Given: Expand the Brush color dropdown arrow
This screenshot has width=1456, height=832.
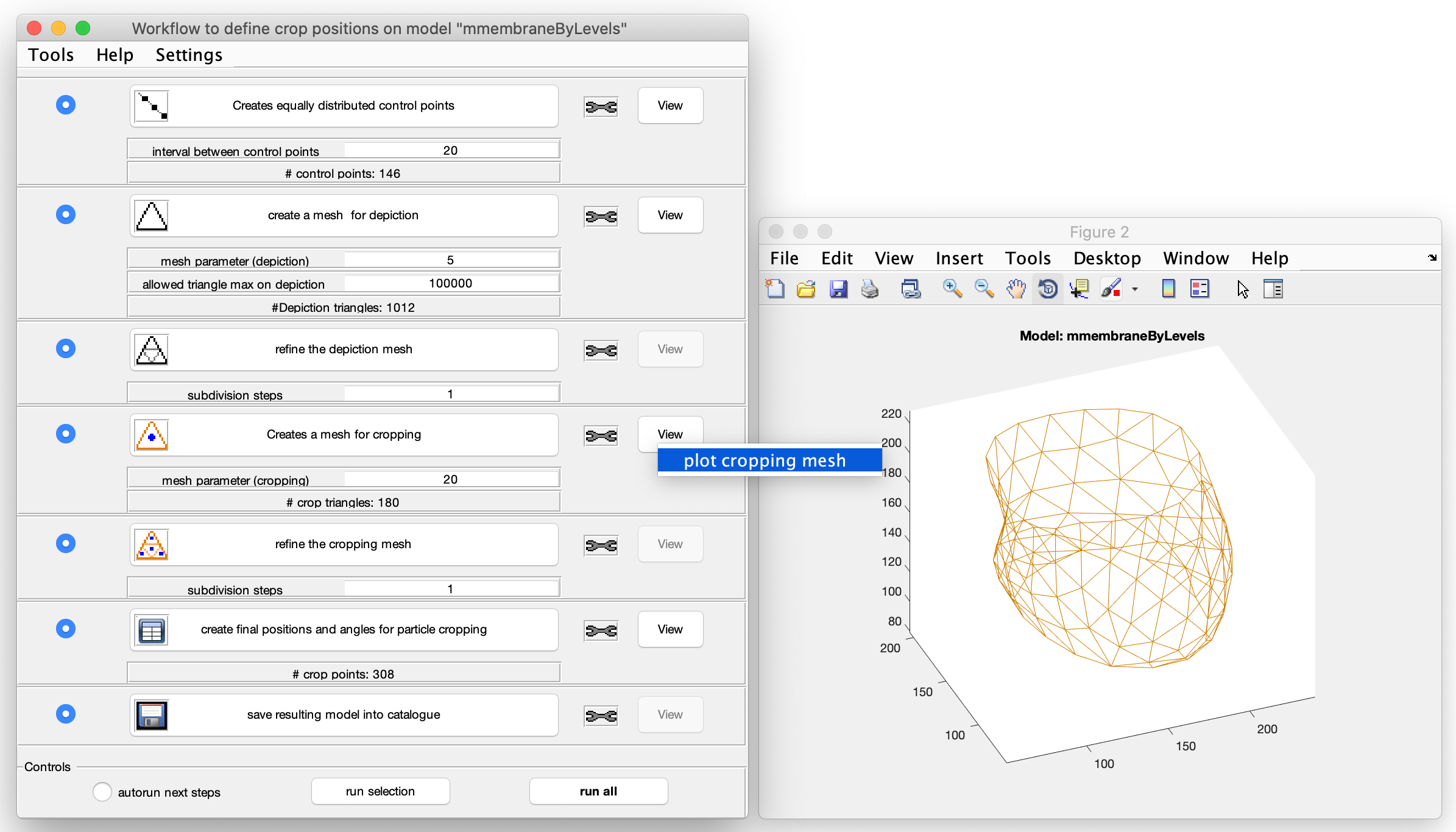Looking at the screenshot, I should click(x=1134, y=289).
